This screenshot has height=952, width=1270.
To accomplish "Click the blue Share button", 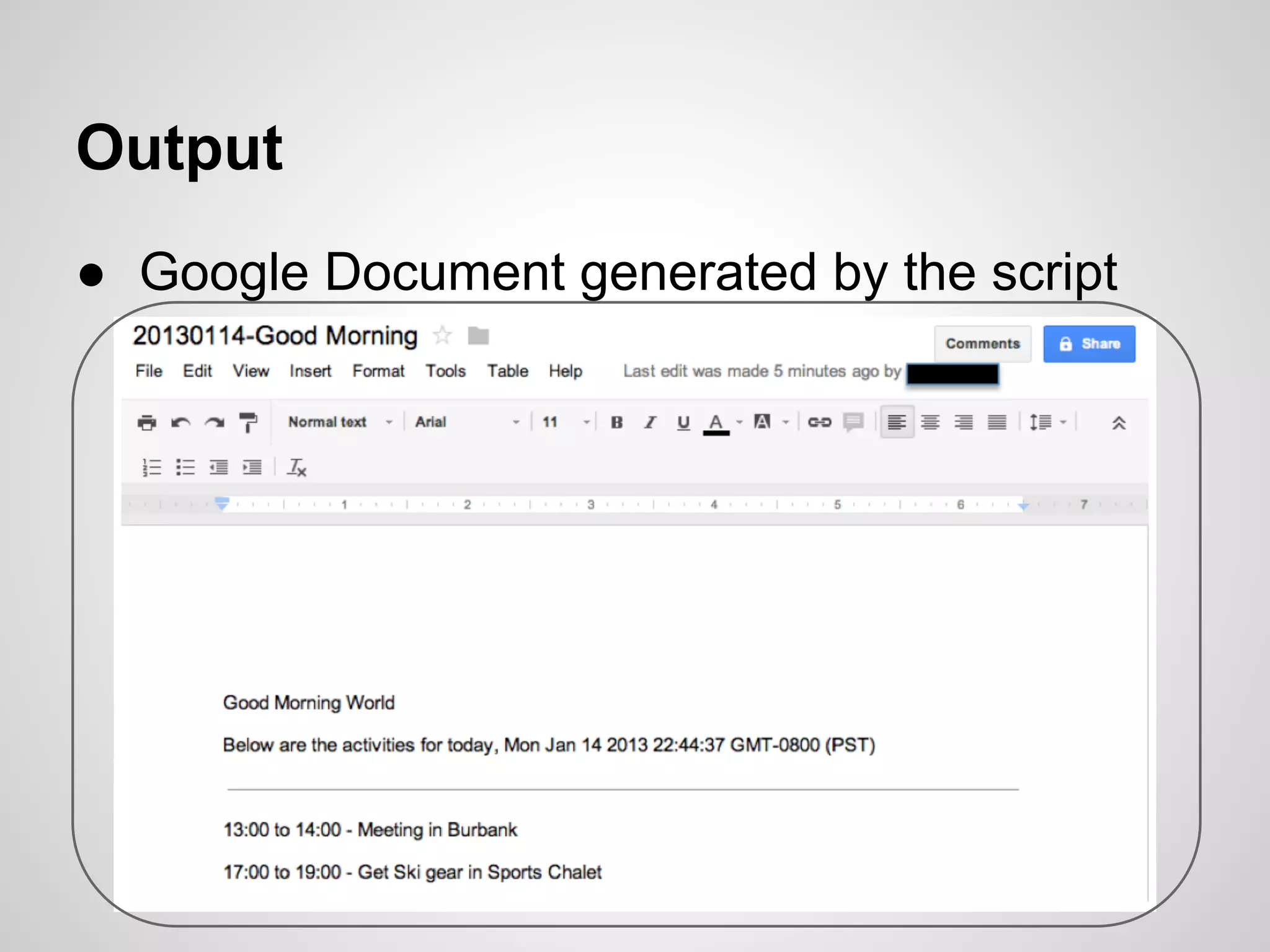I will point(1089,343).
